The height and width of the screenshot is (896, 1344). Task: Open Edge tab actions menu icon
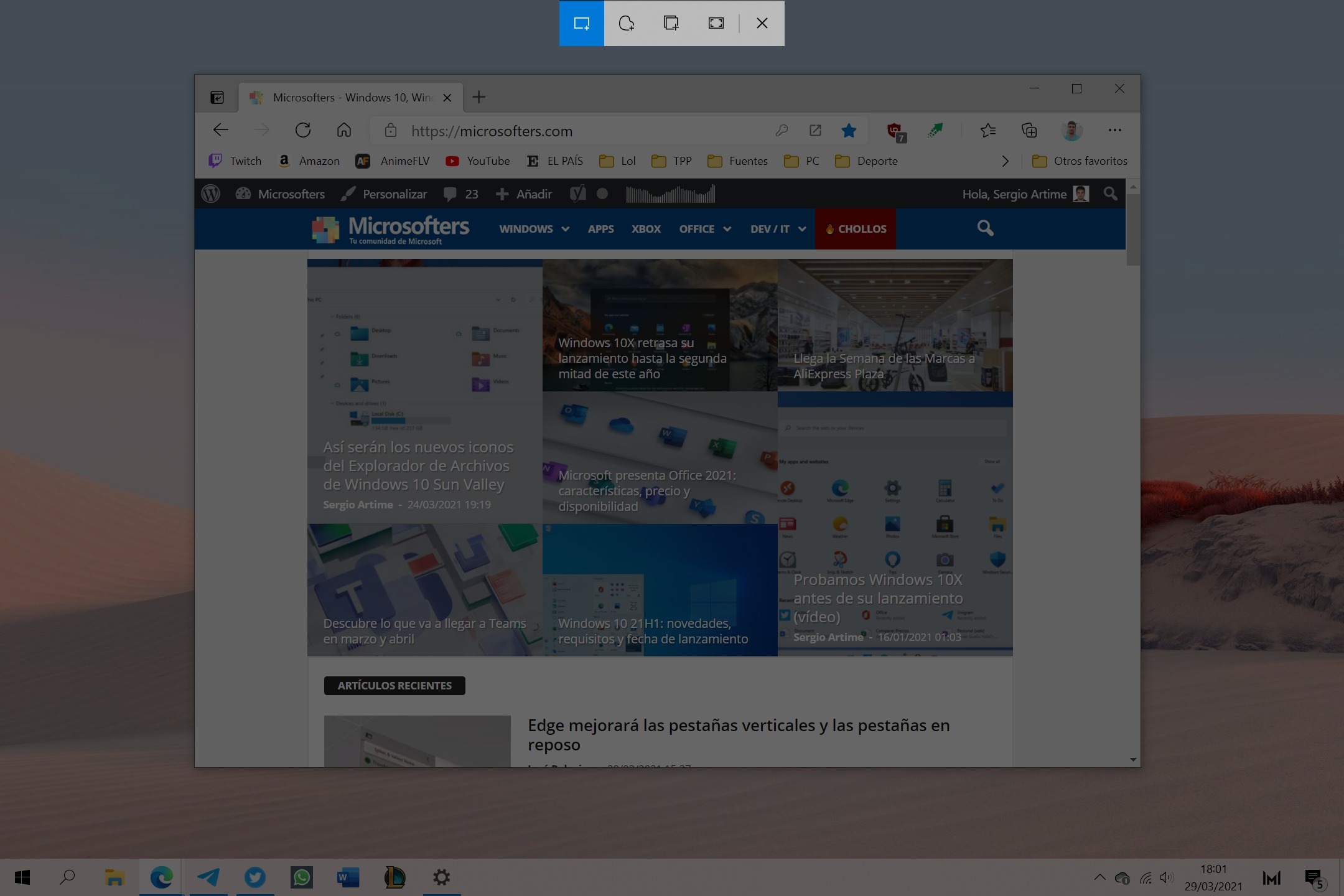(x=217, y=97)
